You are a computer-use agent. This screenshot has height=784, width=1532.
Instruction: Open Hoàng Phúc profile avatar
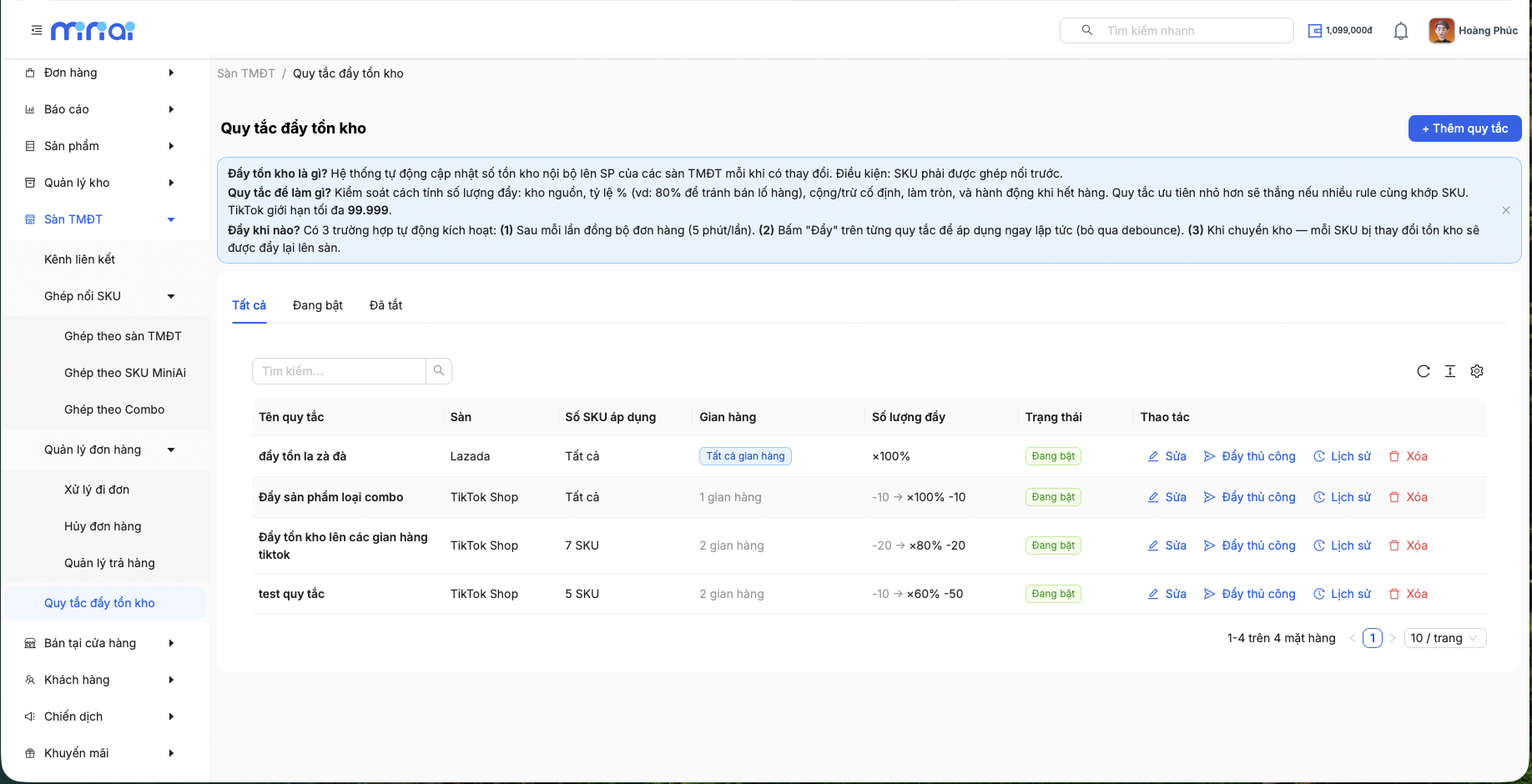click(1442, 31)
